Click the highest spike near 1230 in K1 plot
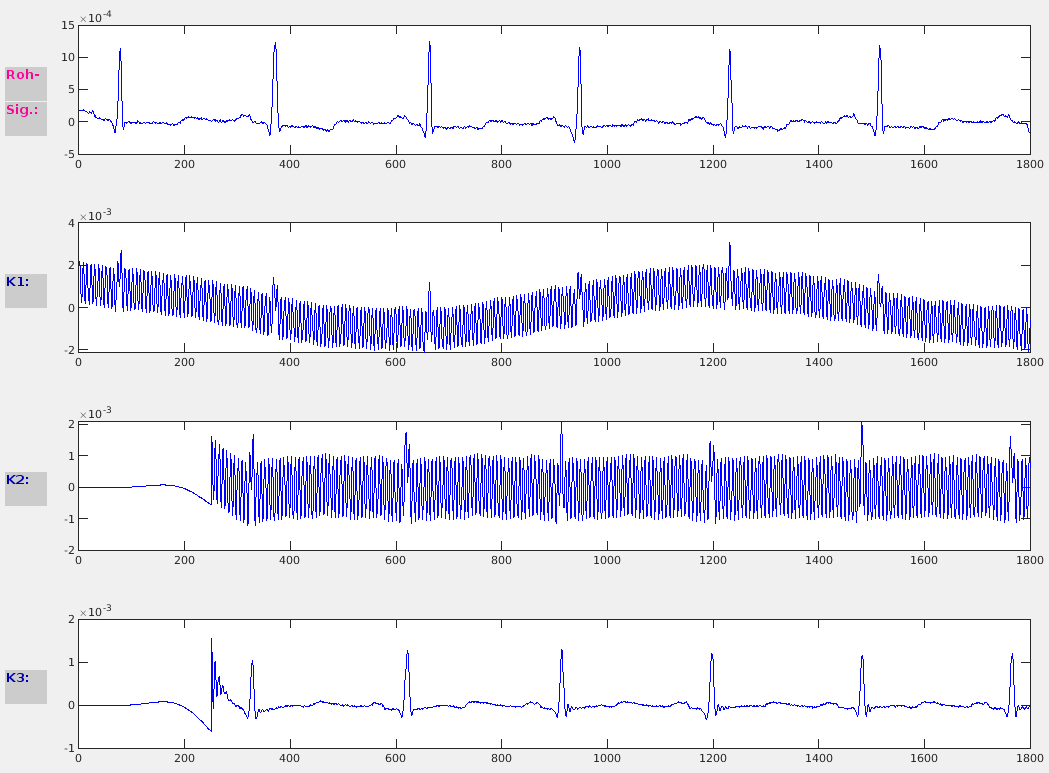 pos(729,246)
